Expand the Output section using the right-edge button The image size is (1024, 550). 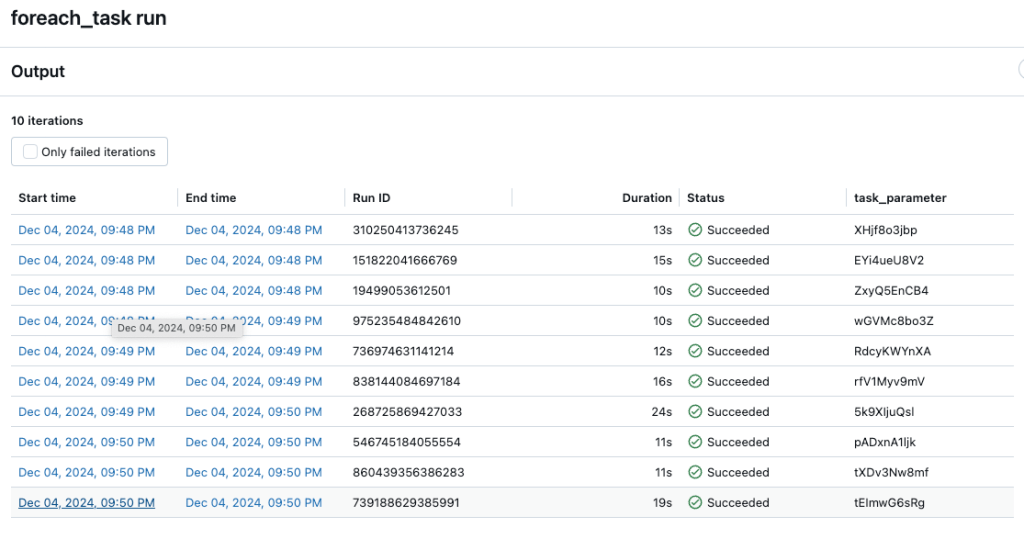pos(1020,70)
